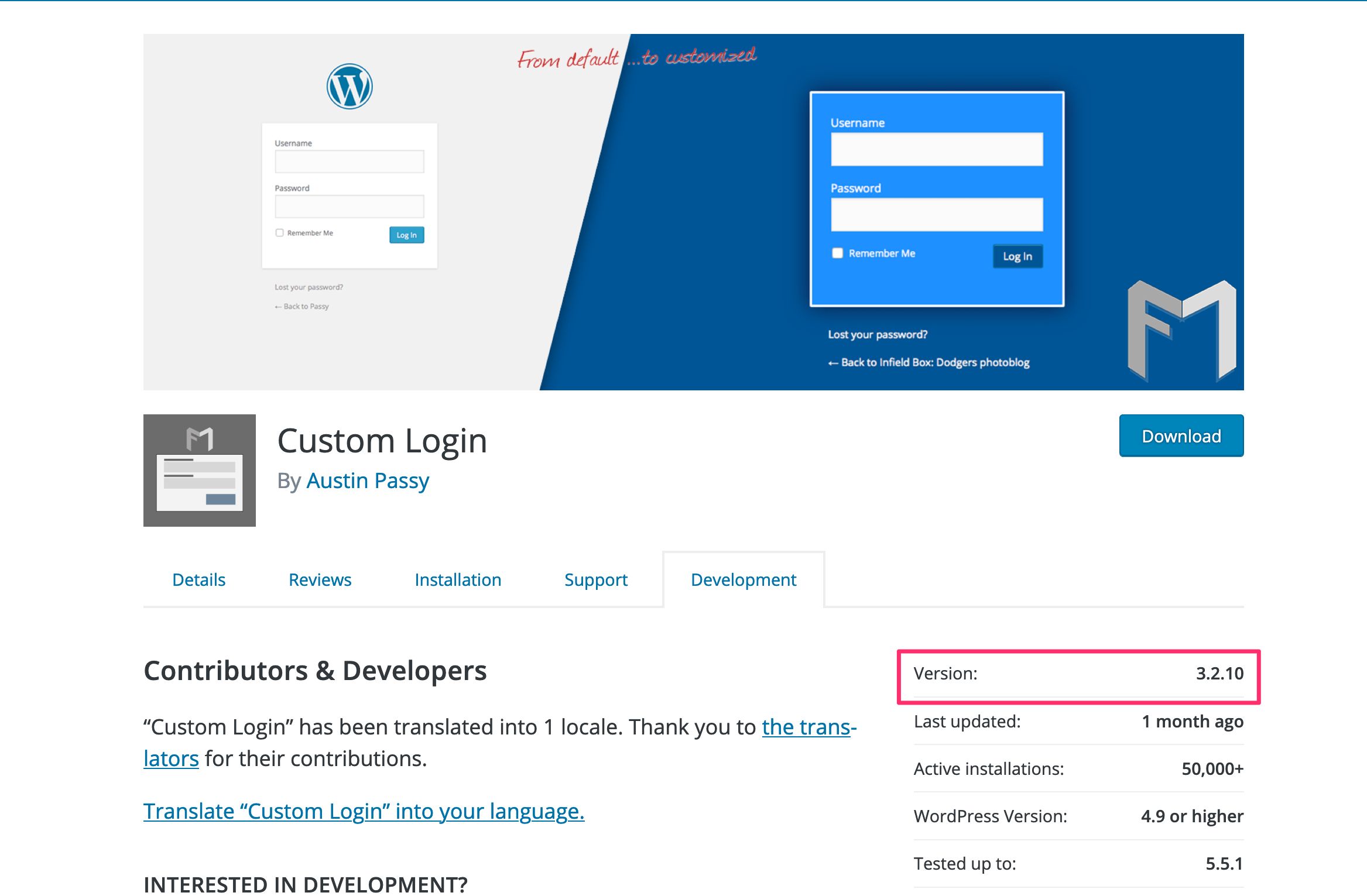Click Translate Custom Login into your language
Viewport: 1367px width, 896px height.
pyautogui.click(x=364, y=811)
